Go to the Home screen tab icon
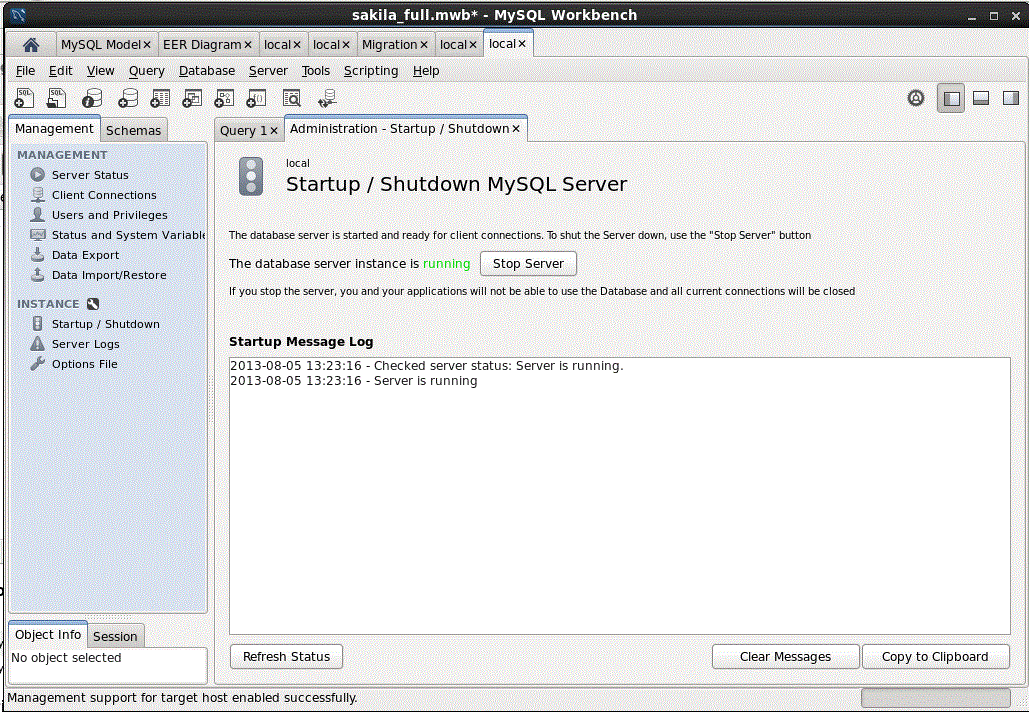The height and width of the screenshot is (712, 1029). (x=31, y=45)
